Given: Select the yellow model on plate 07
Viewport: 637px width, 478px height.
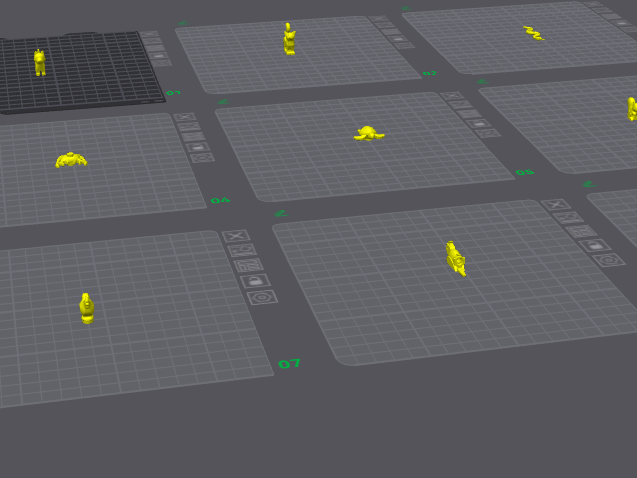Looking at the screenshot, I should click(x=87, y=308).
